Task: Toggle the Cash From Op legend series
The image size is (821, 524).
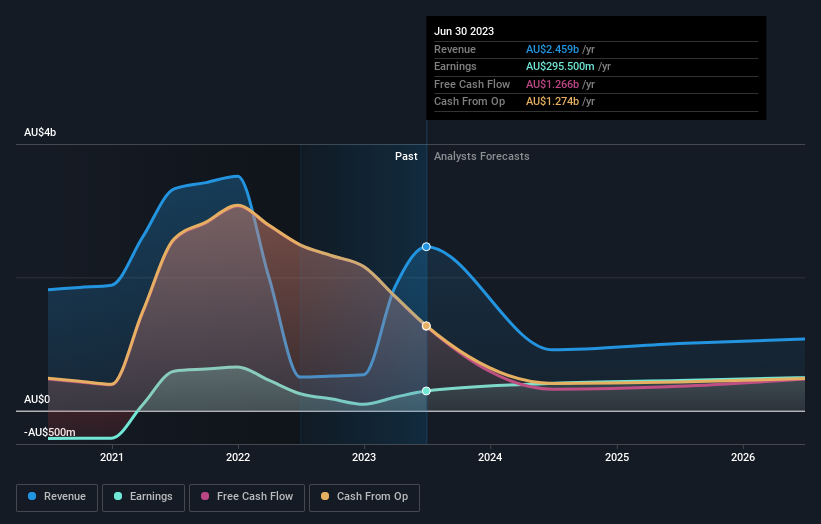Action: click(364, 497)
